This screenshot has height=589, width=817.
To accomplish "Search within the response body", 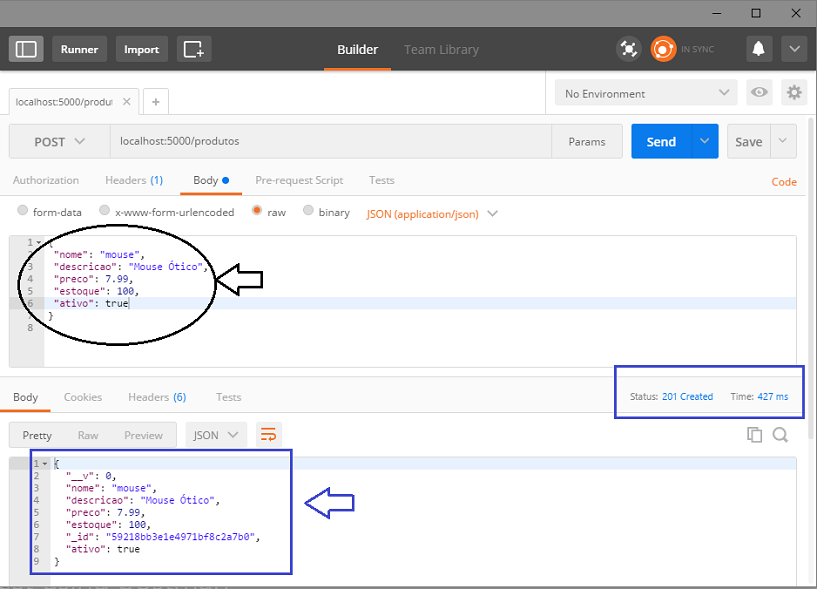I will point(780,435).
